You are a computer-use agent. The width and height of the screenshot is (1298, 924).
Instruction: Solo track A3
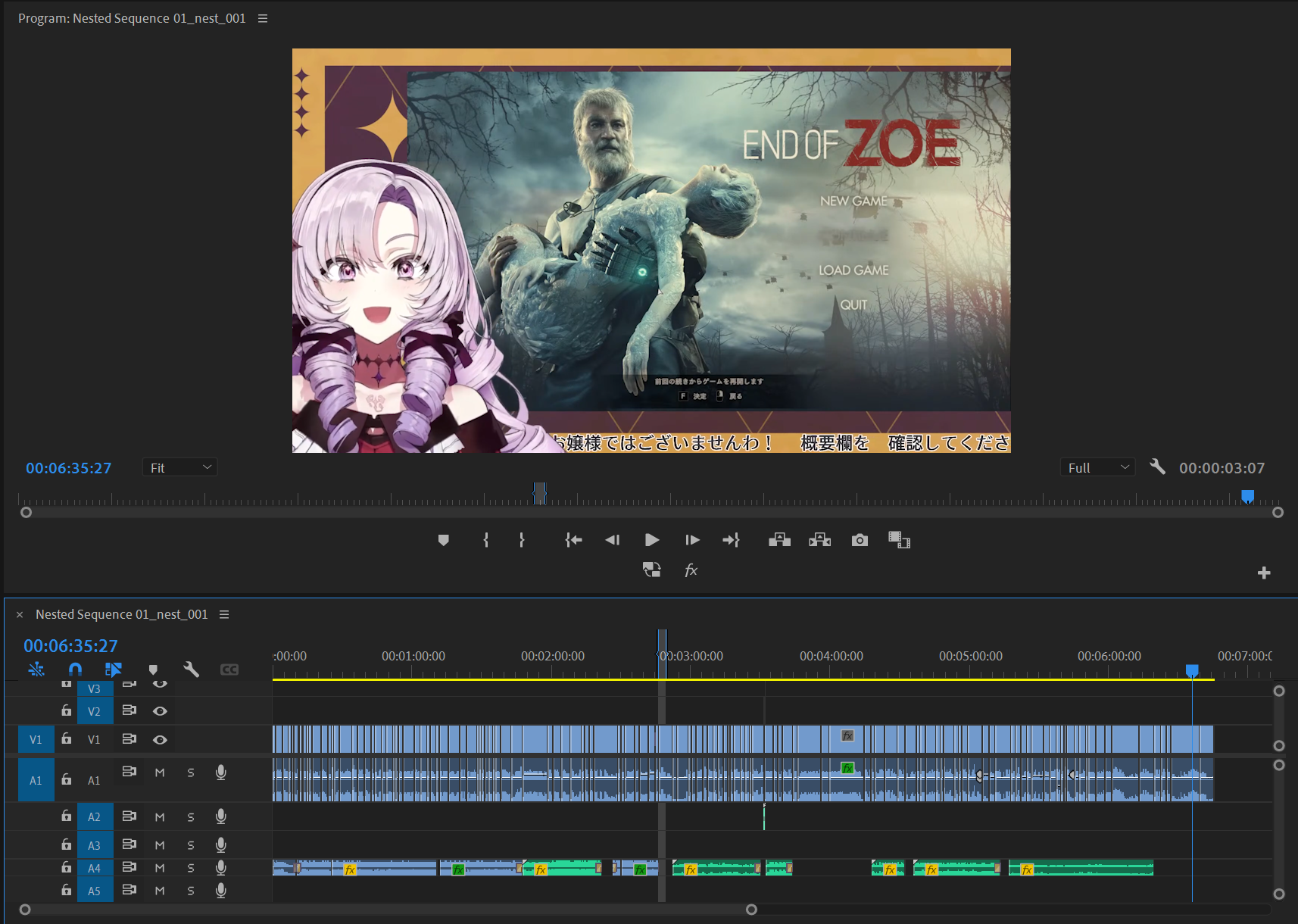point(191,845)
